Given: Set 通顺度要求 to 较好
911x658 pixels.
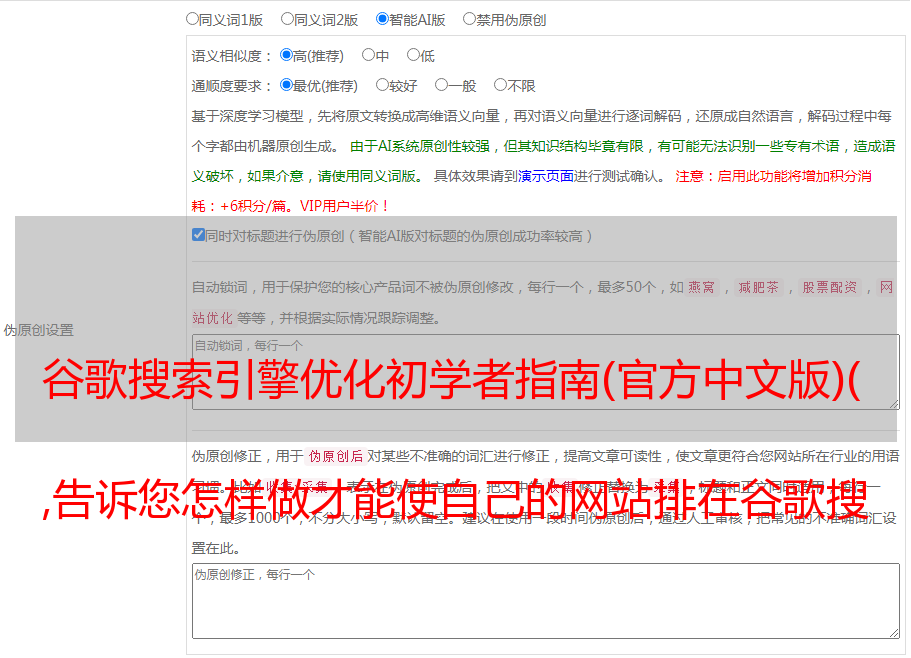Looking at the screenshot, I should click(382, 85).
